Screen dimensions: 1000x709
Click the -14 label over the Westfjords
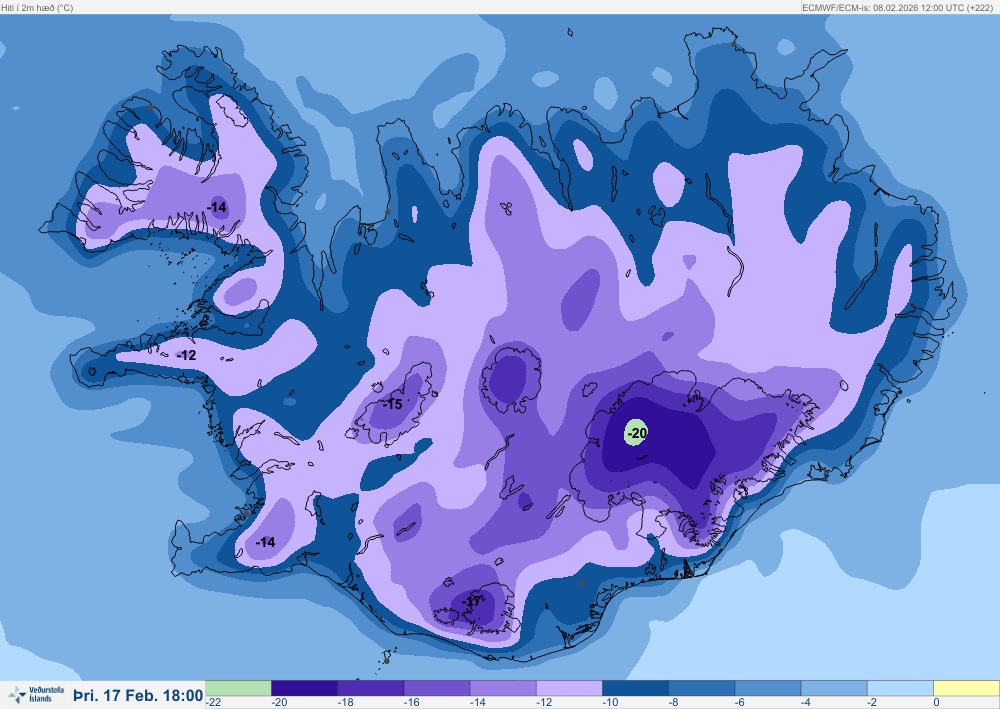[x=217, y=207]
